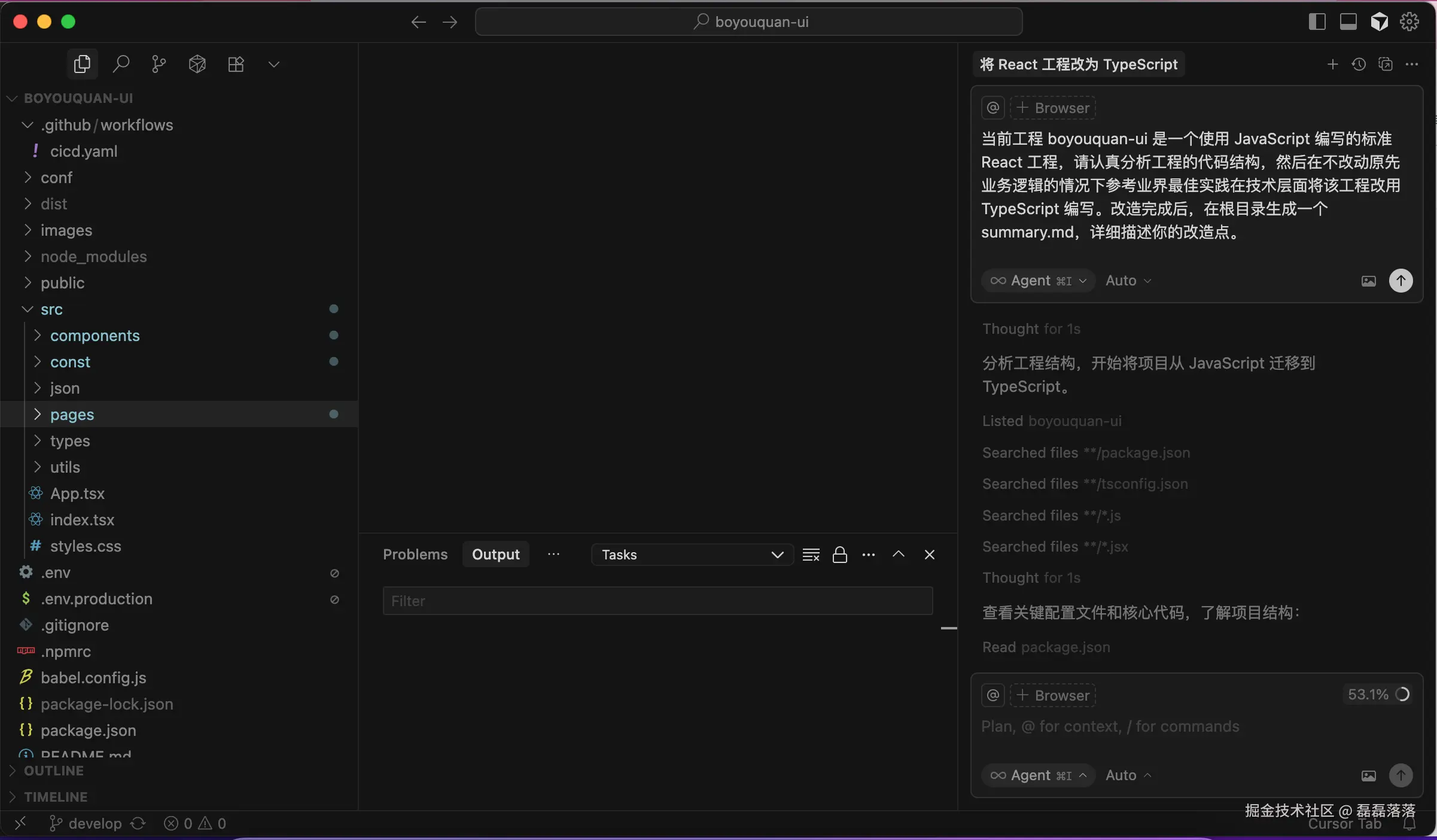Open the Extensions view

(x=236, y=64)
